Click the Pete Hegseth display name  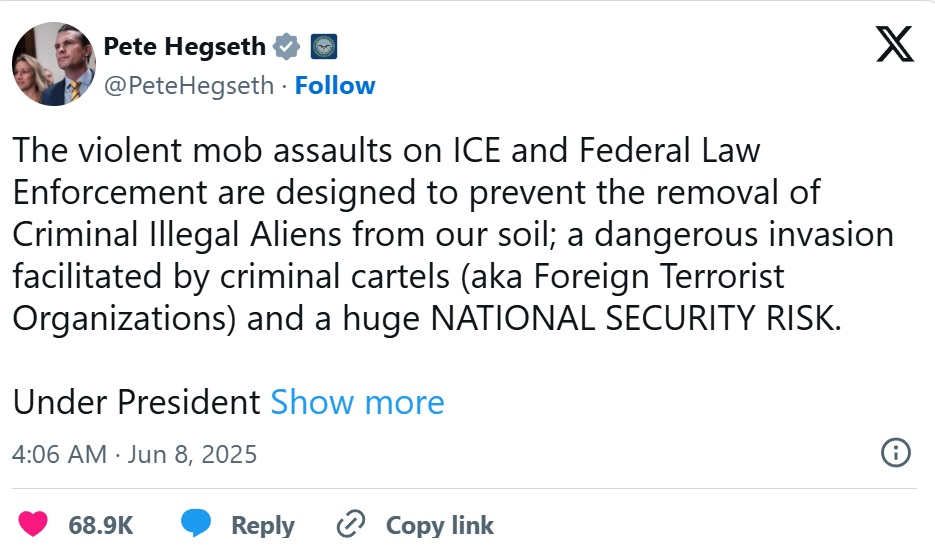(x=185, y=46)
